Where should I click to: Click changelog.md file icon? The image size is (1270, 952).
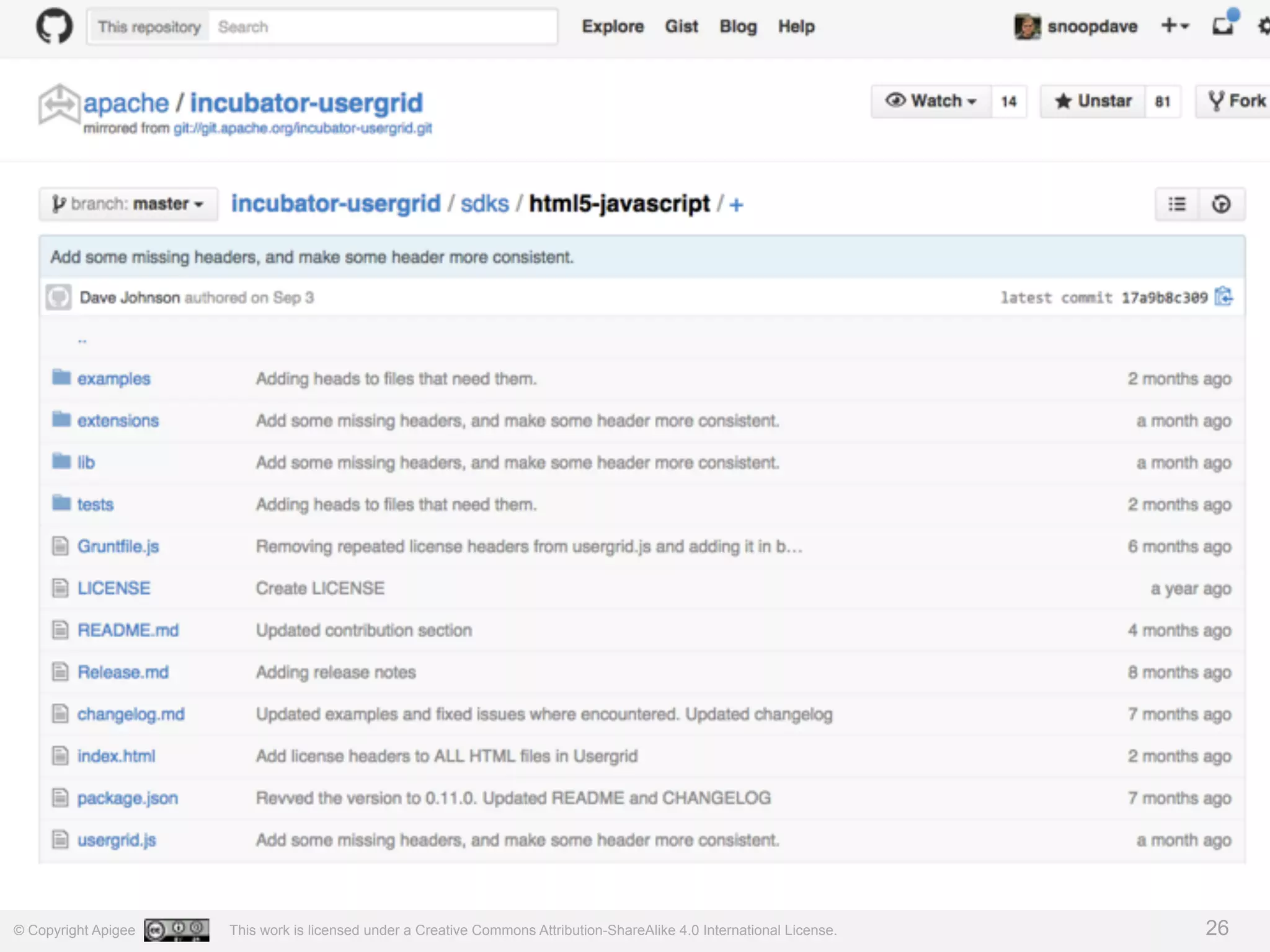pos(60,713)
